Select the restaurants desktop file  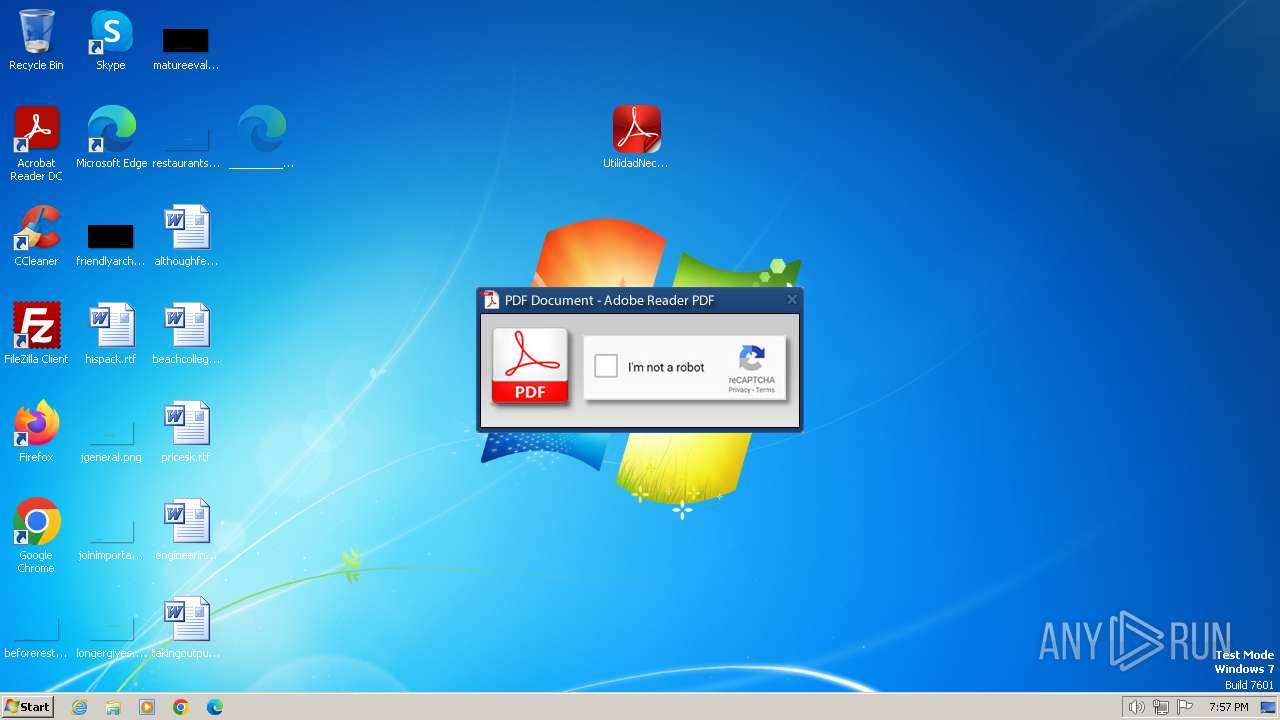(186, 146)
